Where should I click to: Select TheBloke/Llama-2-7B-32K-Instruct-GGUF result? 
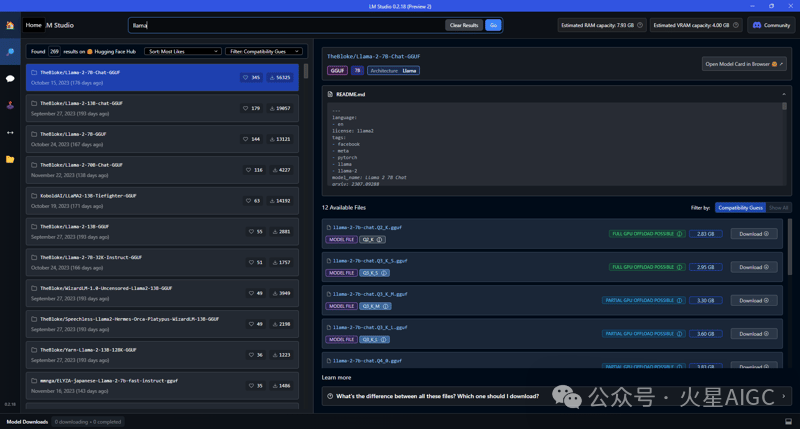pyautogui.click(x=162, y=262)
